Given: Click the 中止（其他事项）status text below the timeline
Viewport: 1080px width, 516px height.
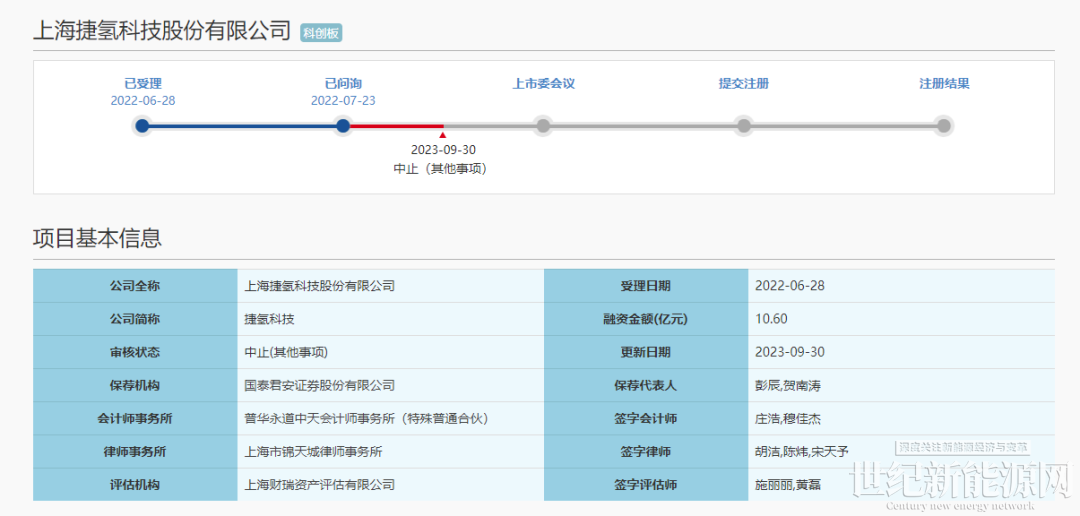Looking at the screenshot, I should [x=441, y=169].
